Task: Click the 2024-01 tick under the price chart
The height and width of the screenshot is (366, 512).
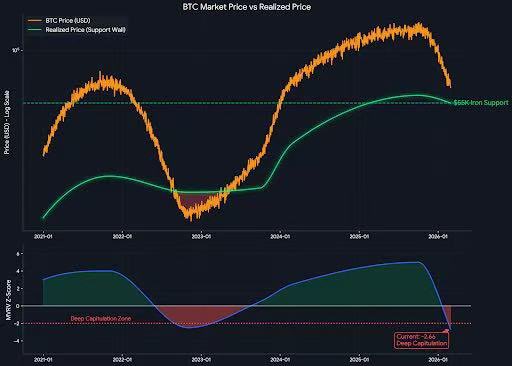Action: coord(280,236)
